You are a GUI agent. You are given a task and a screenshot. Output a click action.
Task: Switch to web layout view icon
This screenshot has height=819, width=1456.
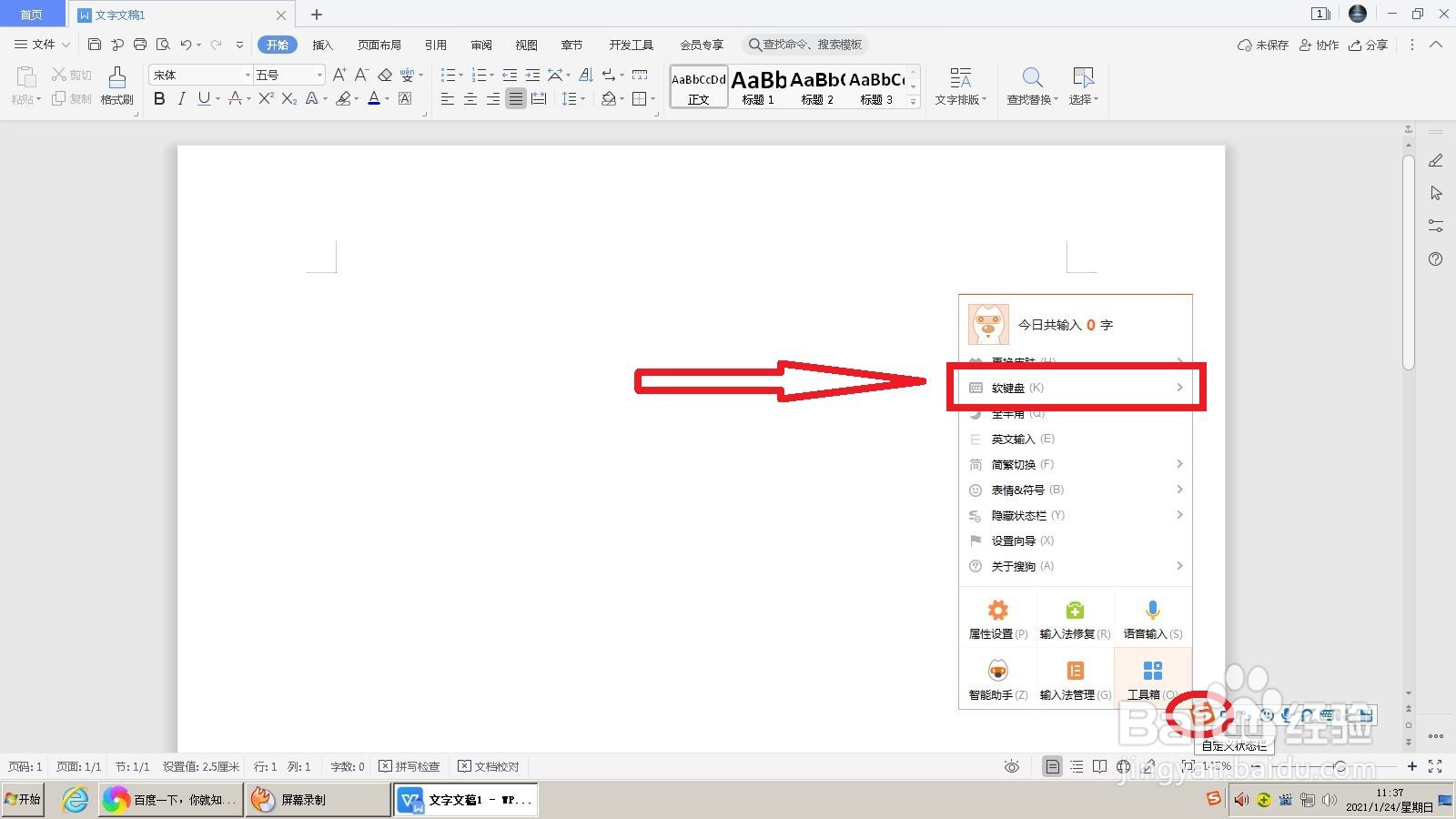(x=1124, y=766)
